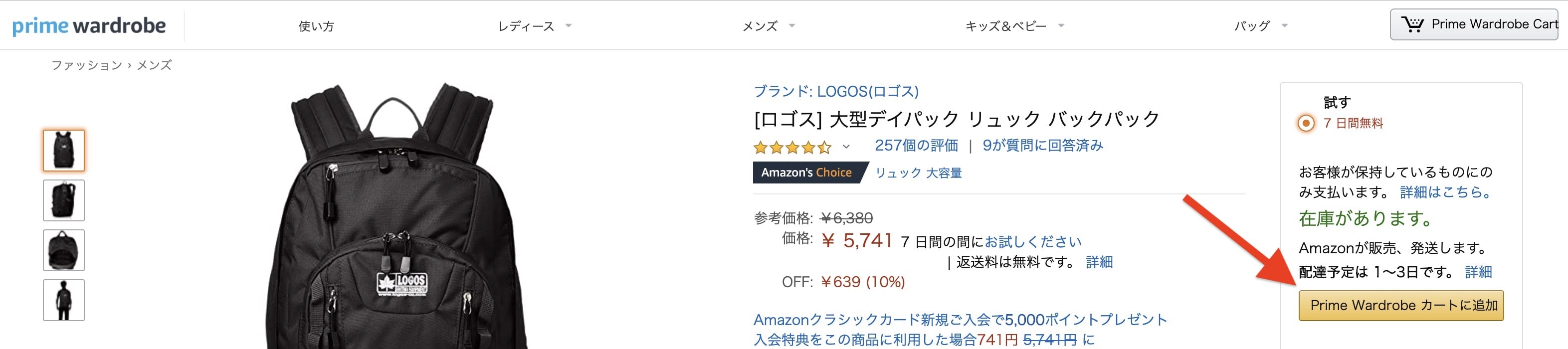Click the star rating icons
This screenshot has width=1568, height=349.
point(792,147)
